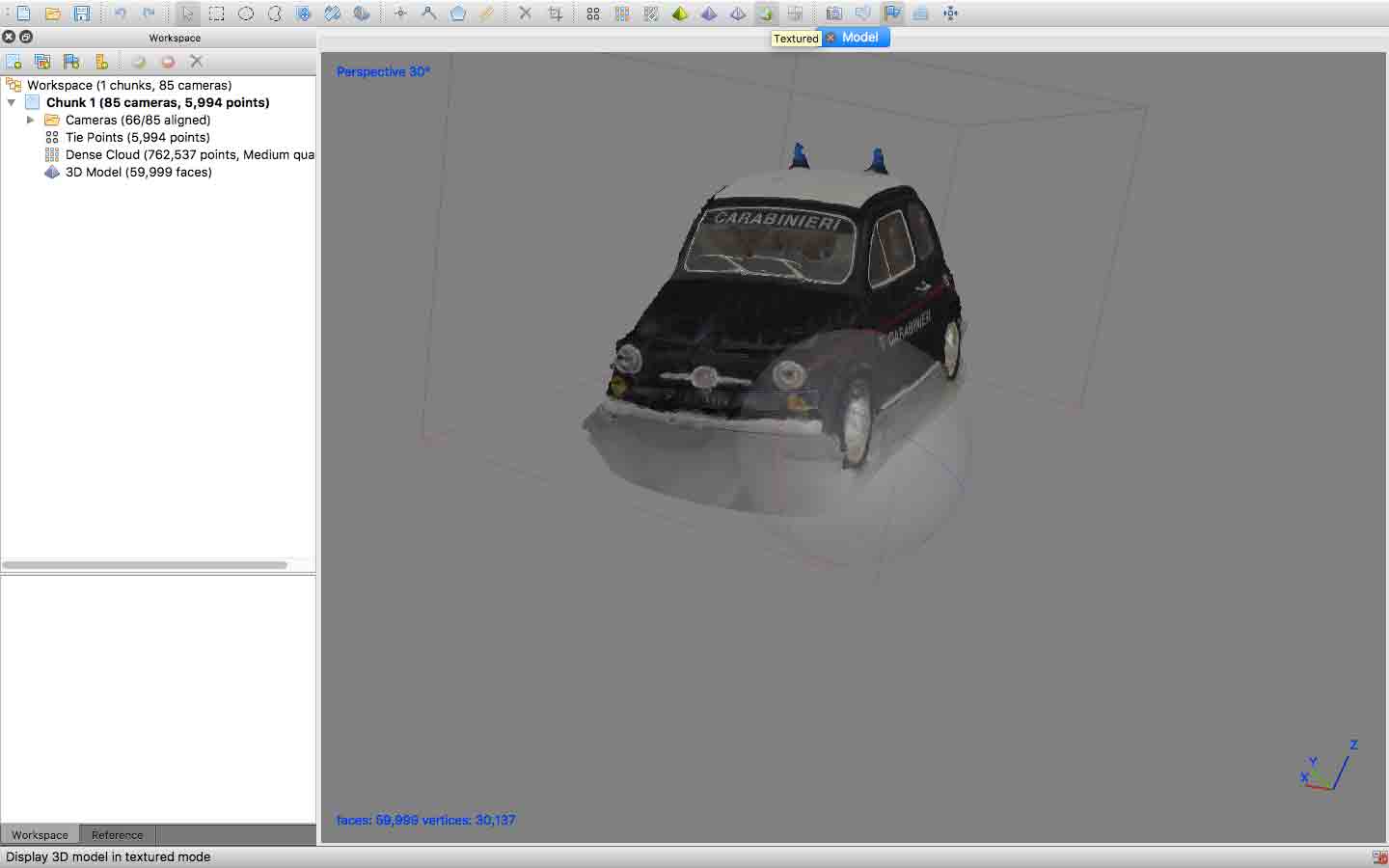Undo the last action

[121, 14]
